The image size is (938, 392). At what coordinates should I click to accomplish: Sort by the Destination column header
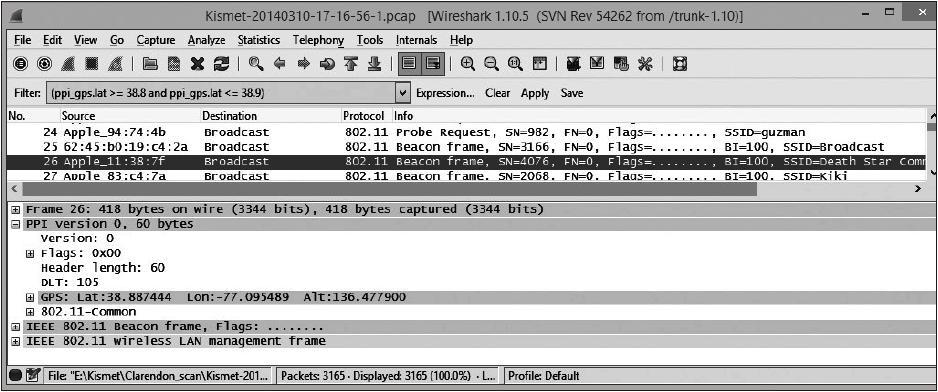tap(270, 116)
